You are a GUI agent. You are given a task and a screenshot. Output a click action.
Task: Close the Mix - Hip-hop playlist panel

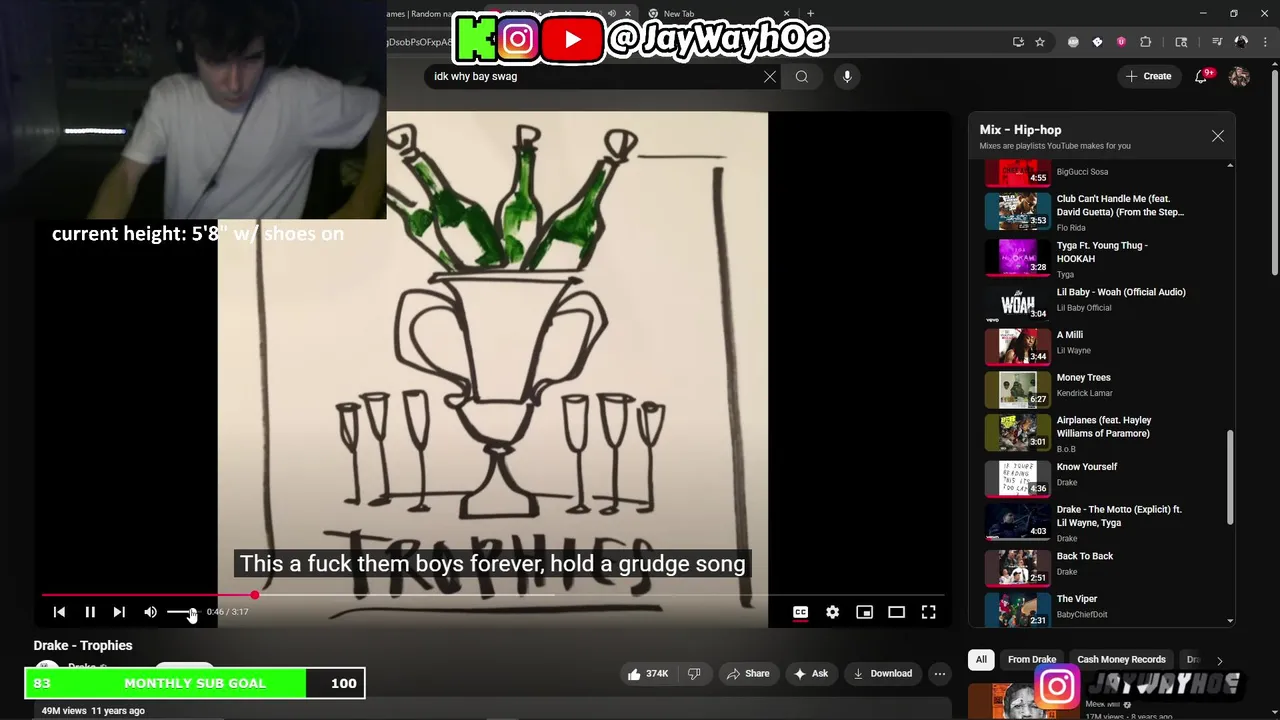tap(1217, 136)
